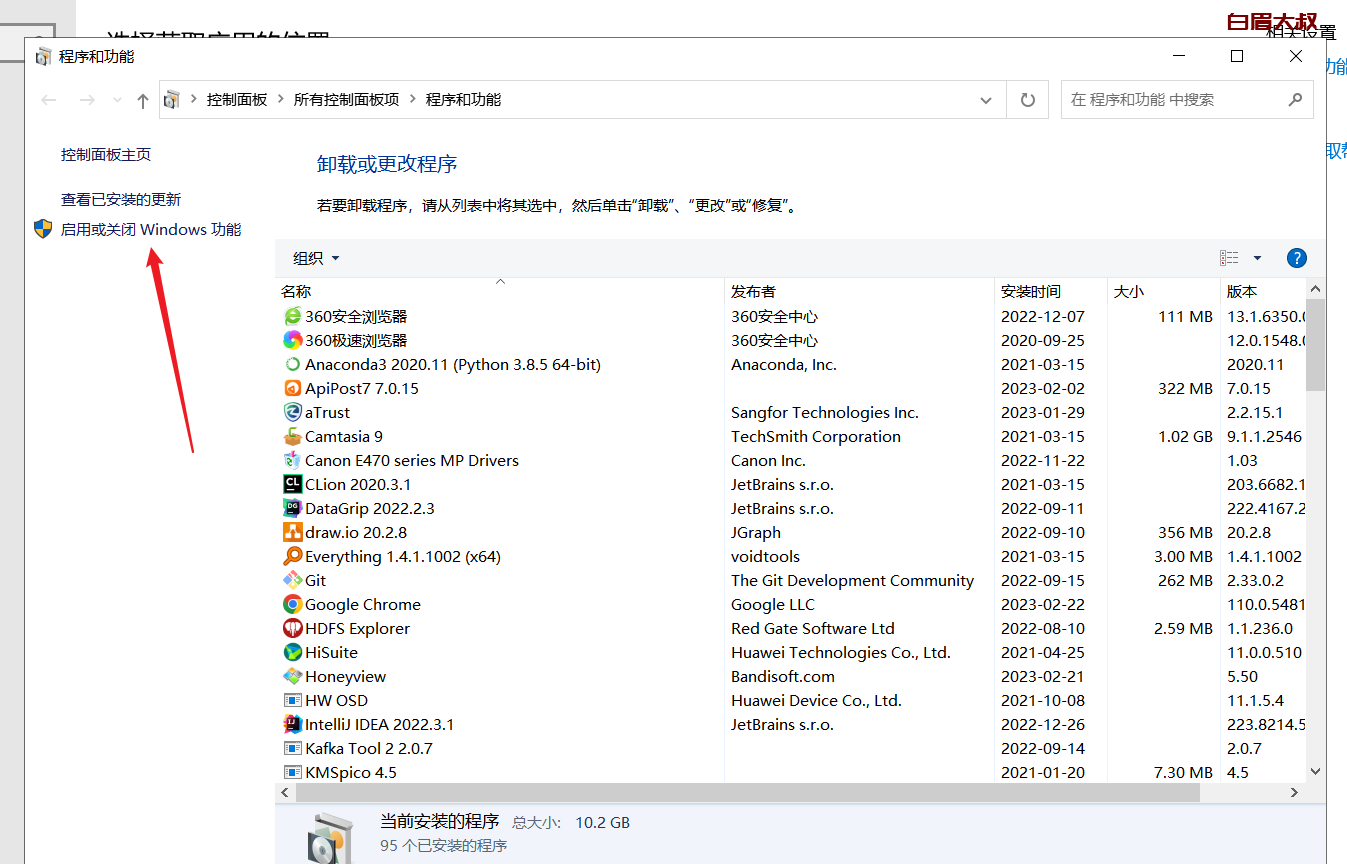Click the HW OSD program icon
Viewport: 1347px width, 864px height.
tap(292, 700)
